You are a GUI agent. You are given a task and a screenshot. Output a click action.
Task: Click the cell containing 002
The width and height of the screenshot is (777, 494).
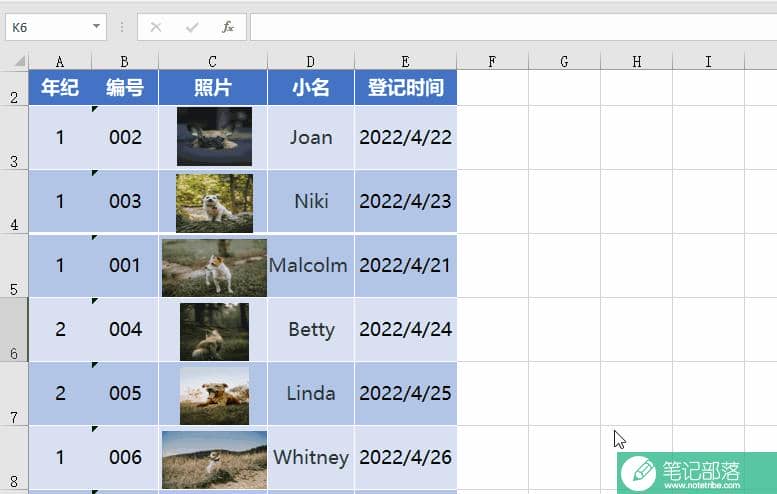tap(125, 138)
